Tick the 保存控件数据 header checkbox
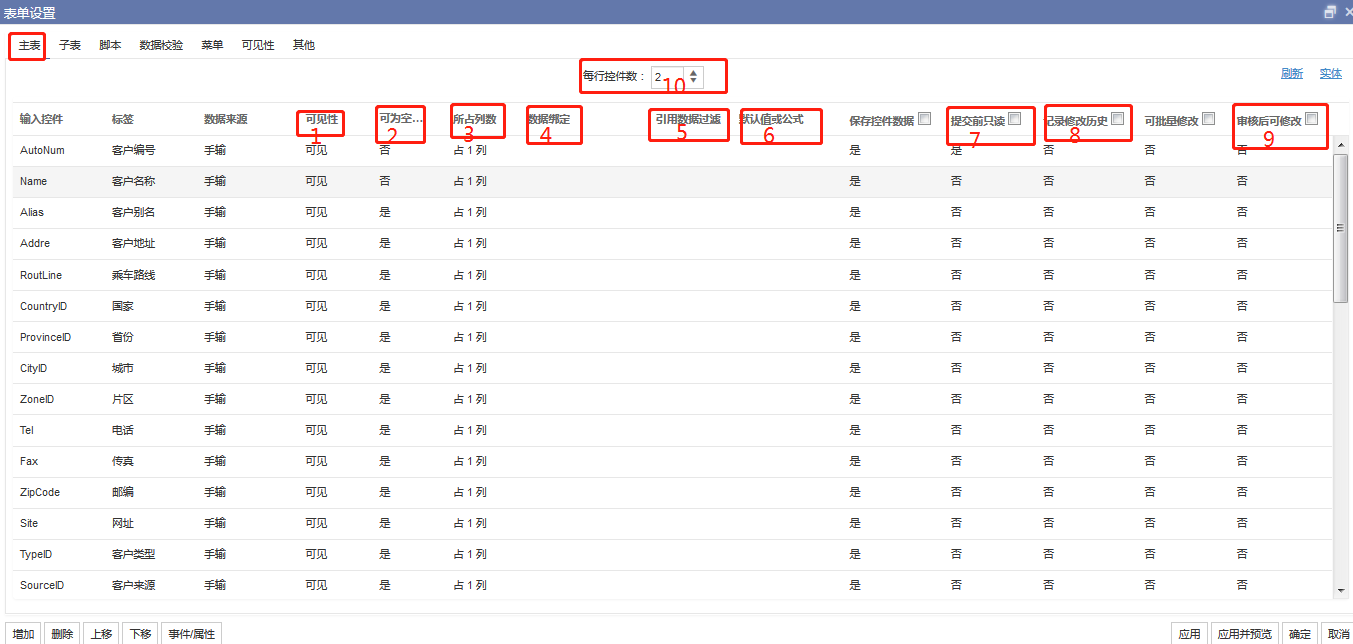1353x644 pixels. click(x=924, y=119)
